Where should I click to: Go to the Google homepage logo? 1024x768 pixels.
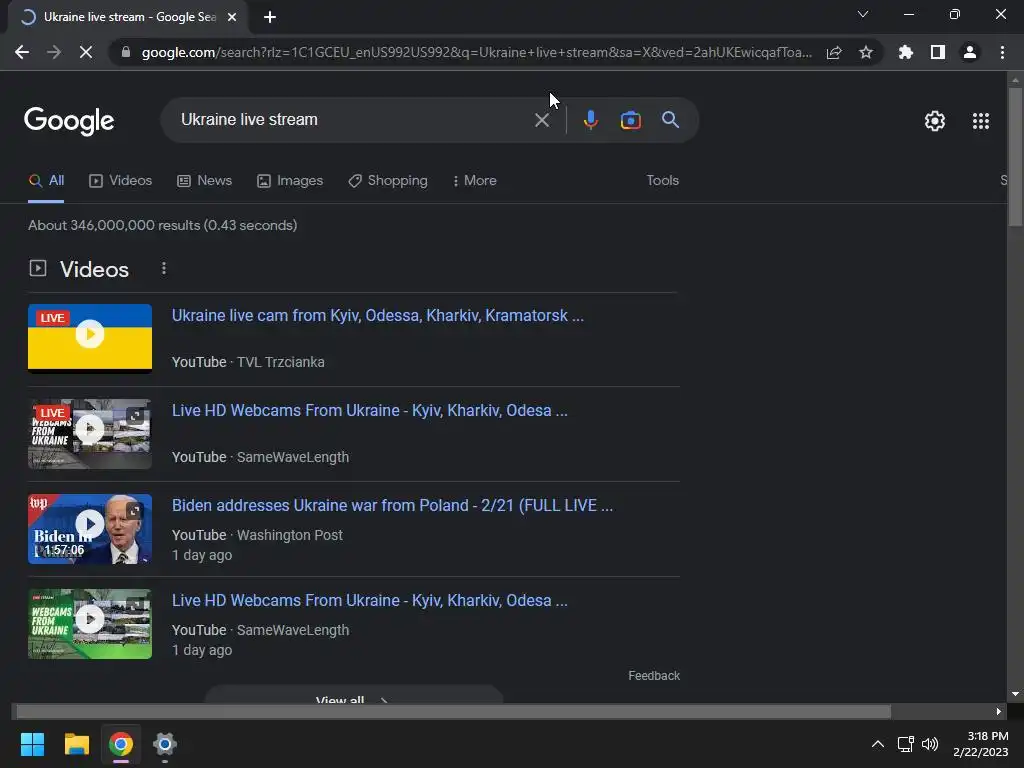[69, 121]
